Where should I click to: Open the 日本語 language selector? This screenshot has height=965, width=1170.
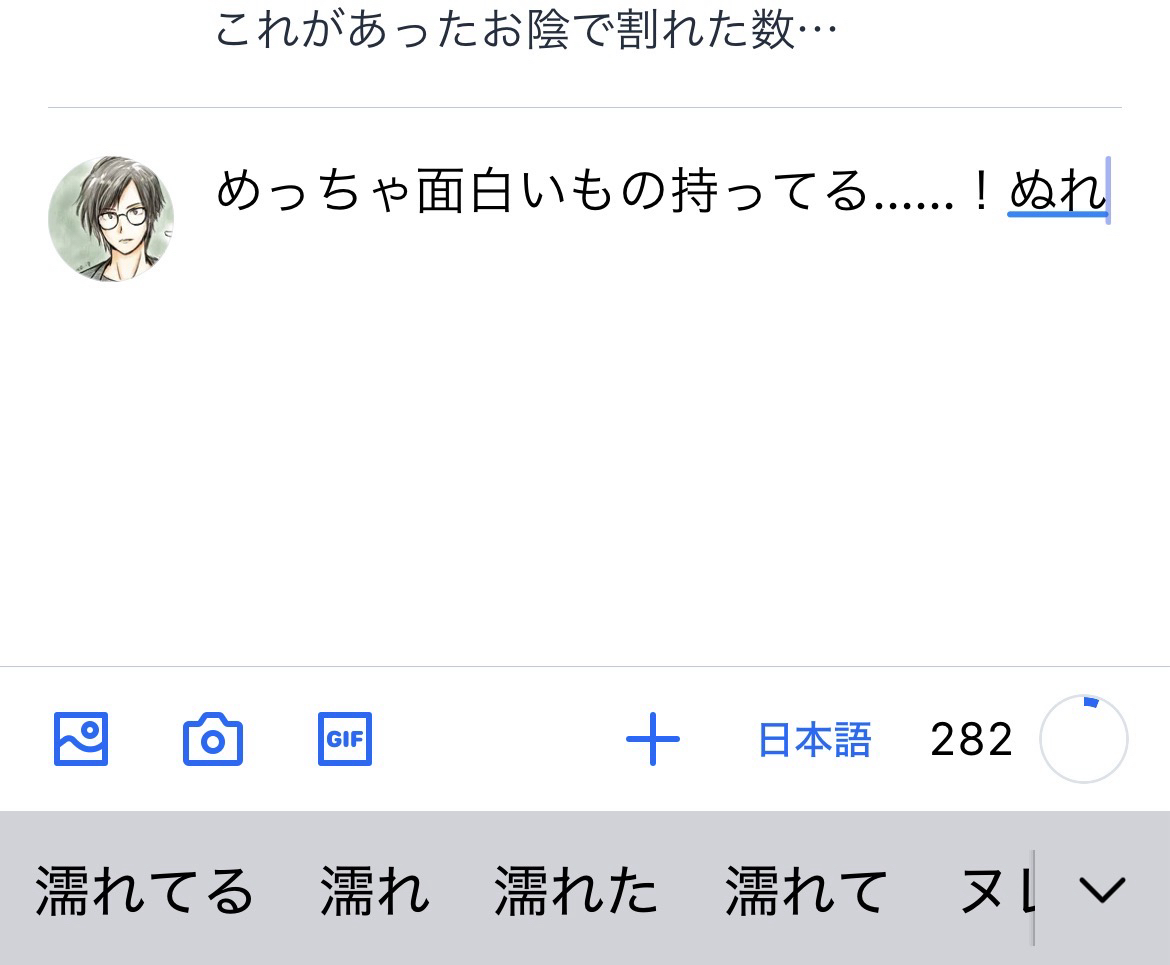pos(815,740)
